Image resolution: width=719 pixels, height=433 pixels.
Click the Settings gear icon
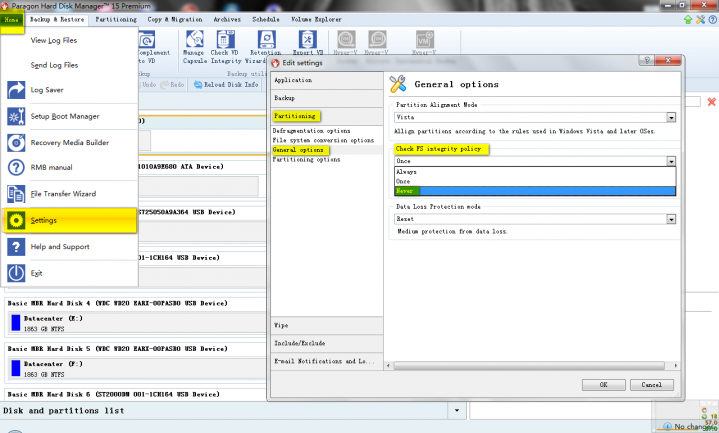(x=16, y=221)
